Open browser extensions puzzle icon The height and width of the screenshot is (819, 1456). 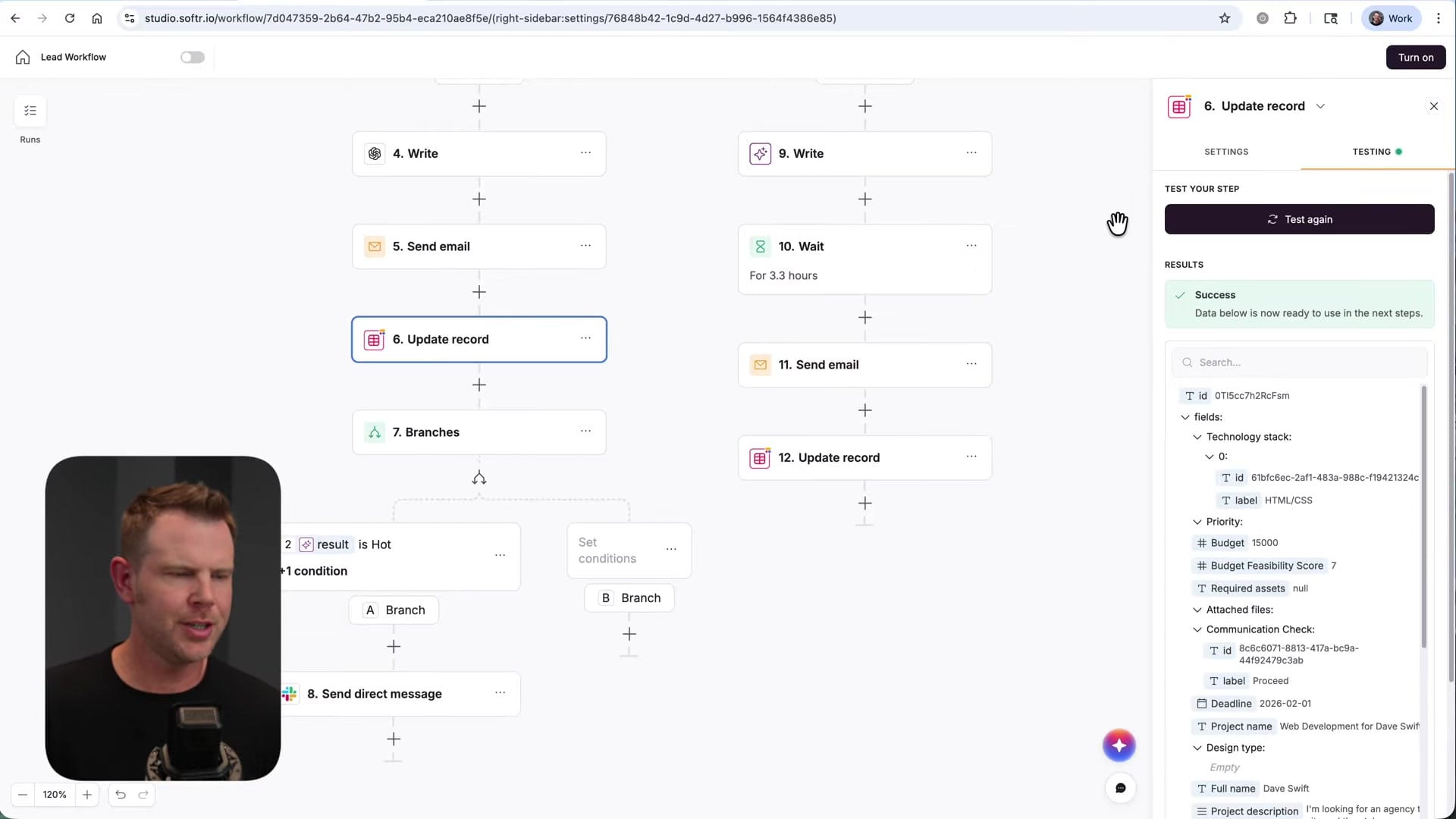1291,18
